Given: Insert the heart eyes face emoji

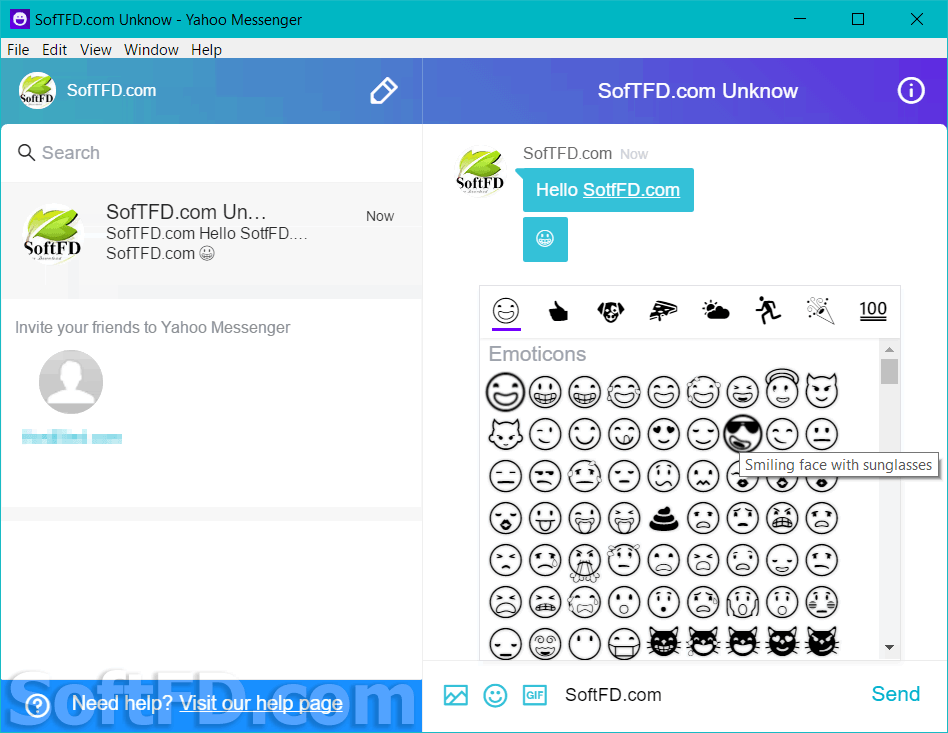Looking at the screenshot, I should (663, 434).
